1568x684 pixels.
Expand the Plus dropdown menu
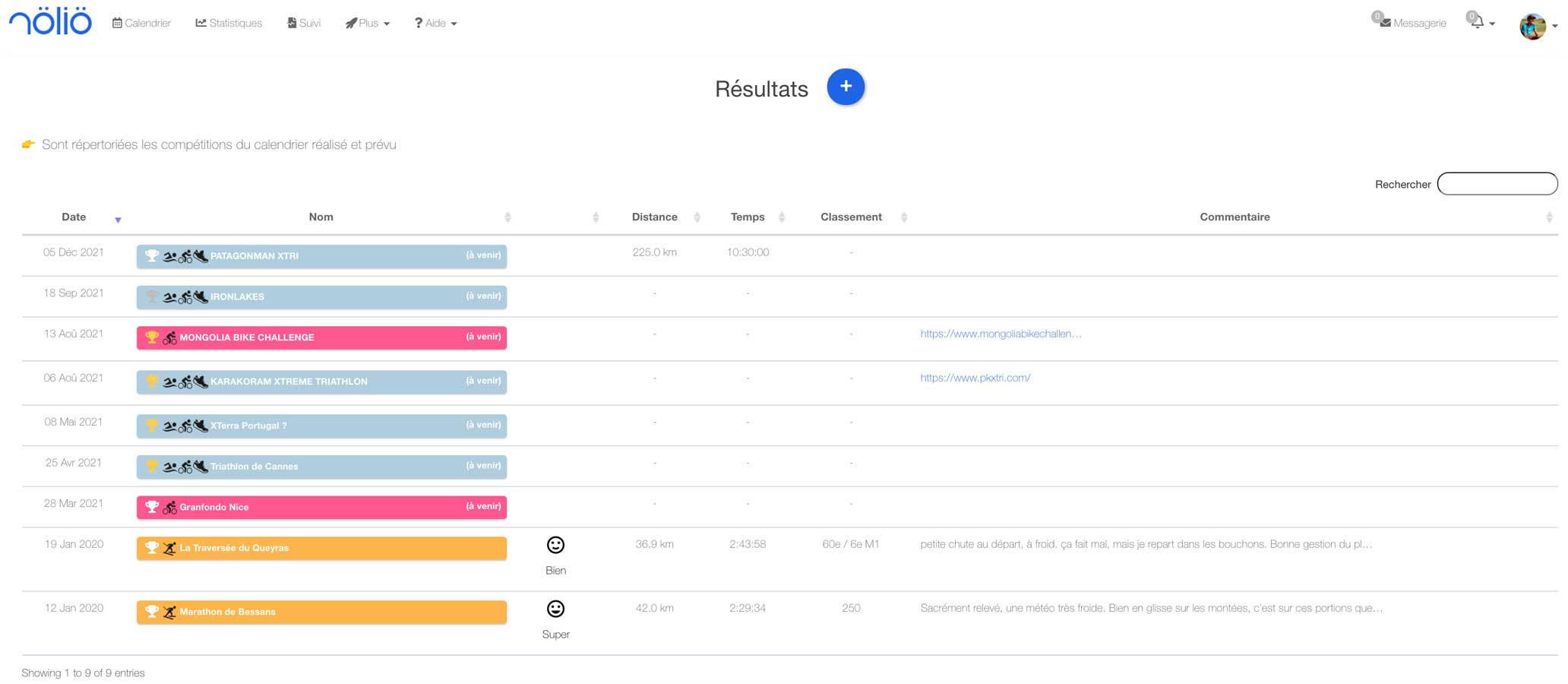368,24
